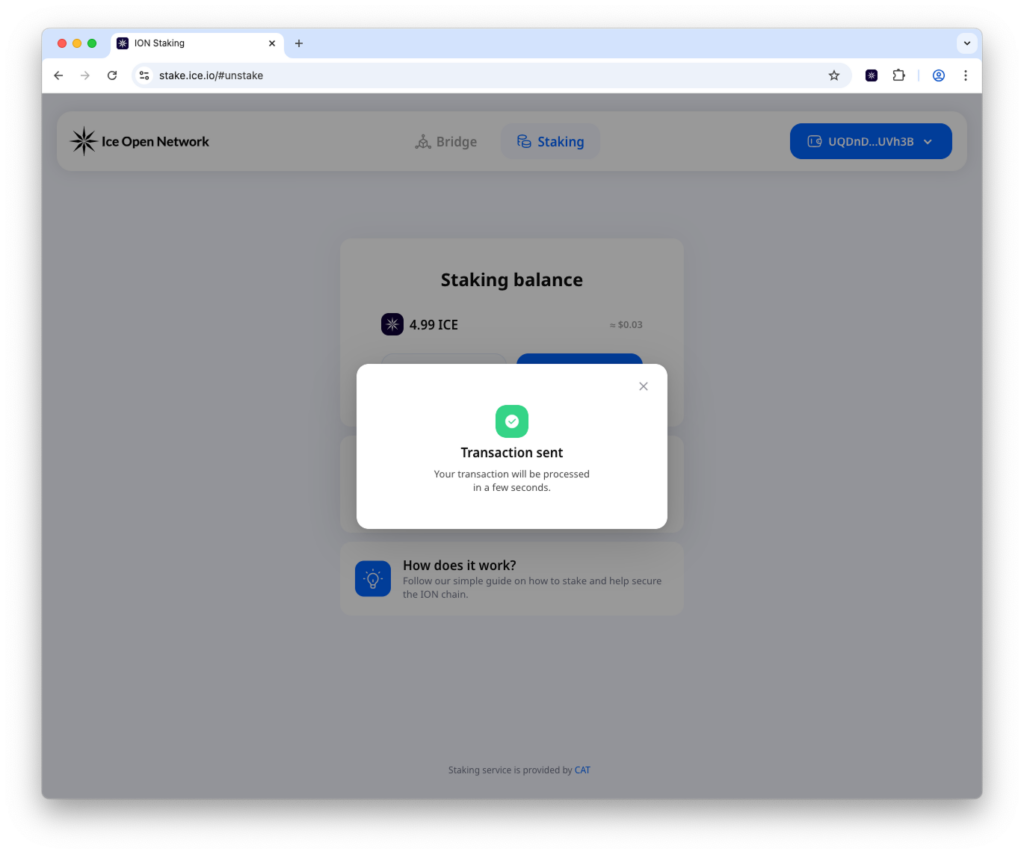Open the tab search chevron at top right
Screen dimensions: 1024x854
coord(966,43)
